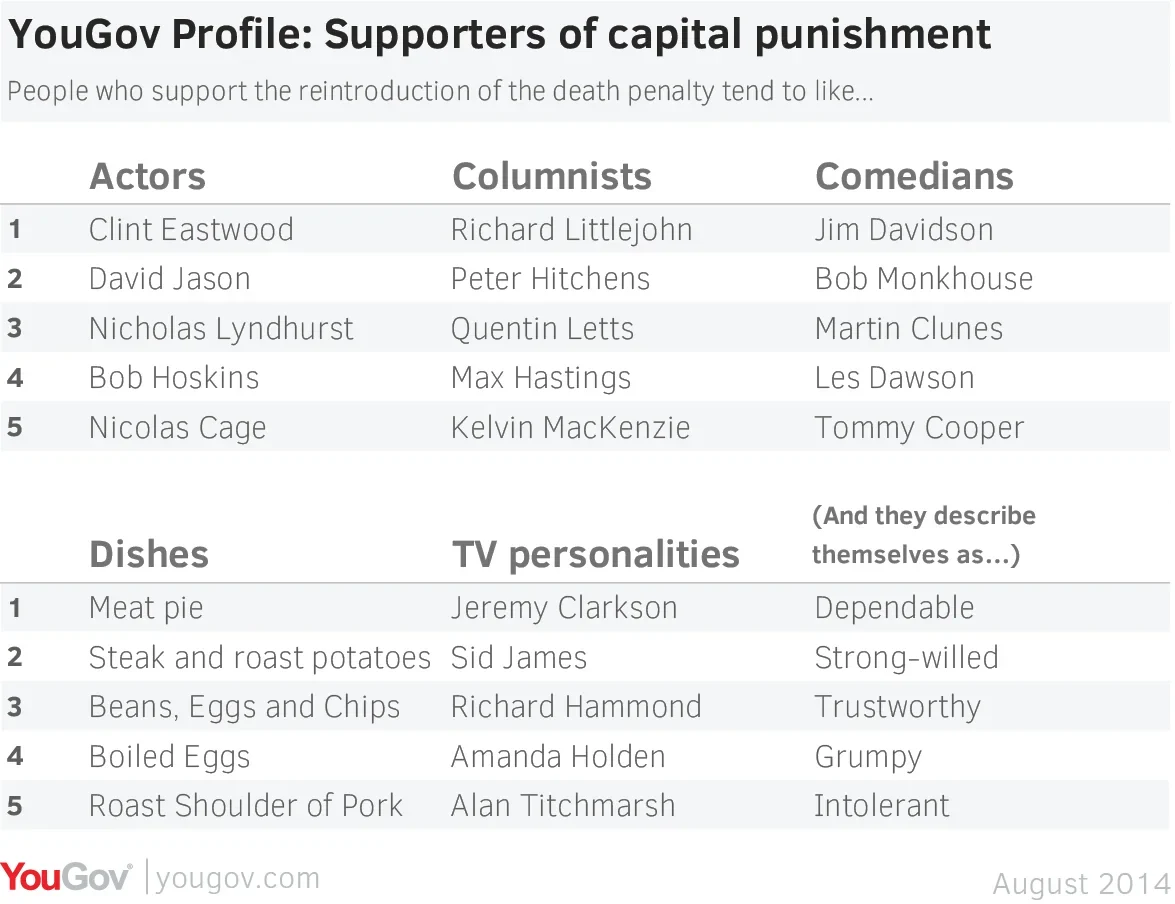Select the Columnists column heading
The height and width of the screenshot is (904, 1175).
tap(552, 176)
